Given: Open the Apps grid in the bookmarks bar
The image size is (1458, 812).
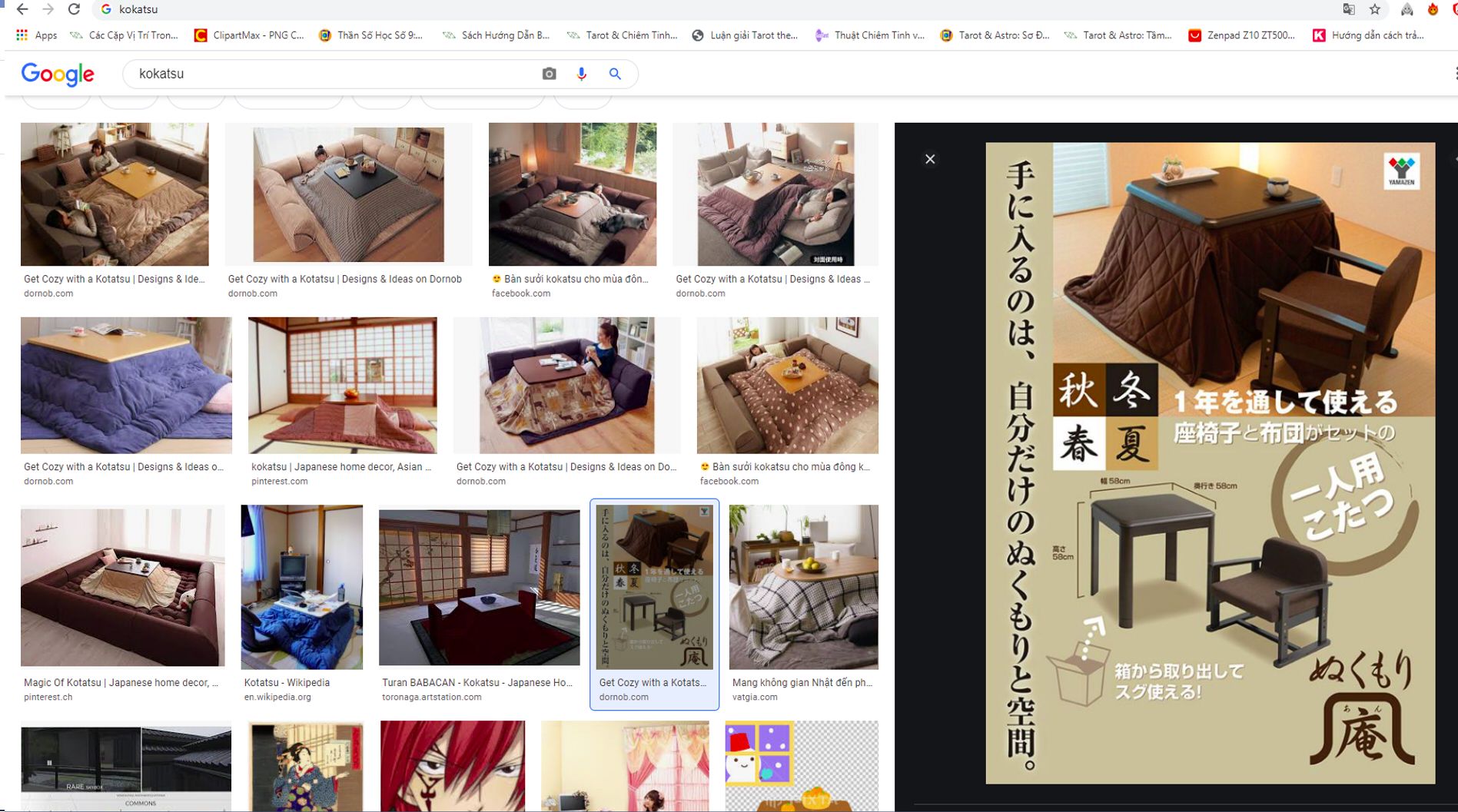Looking at the screenshot, I should [x=37, y=35].
